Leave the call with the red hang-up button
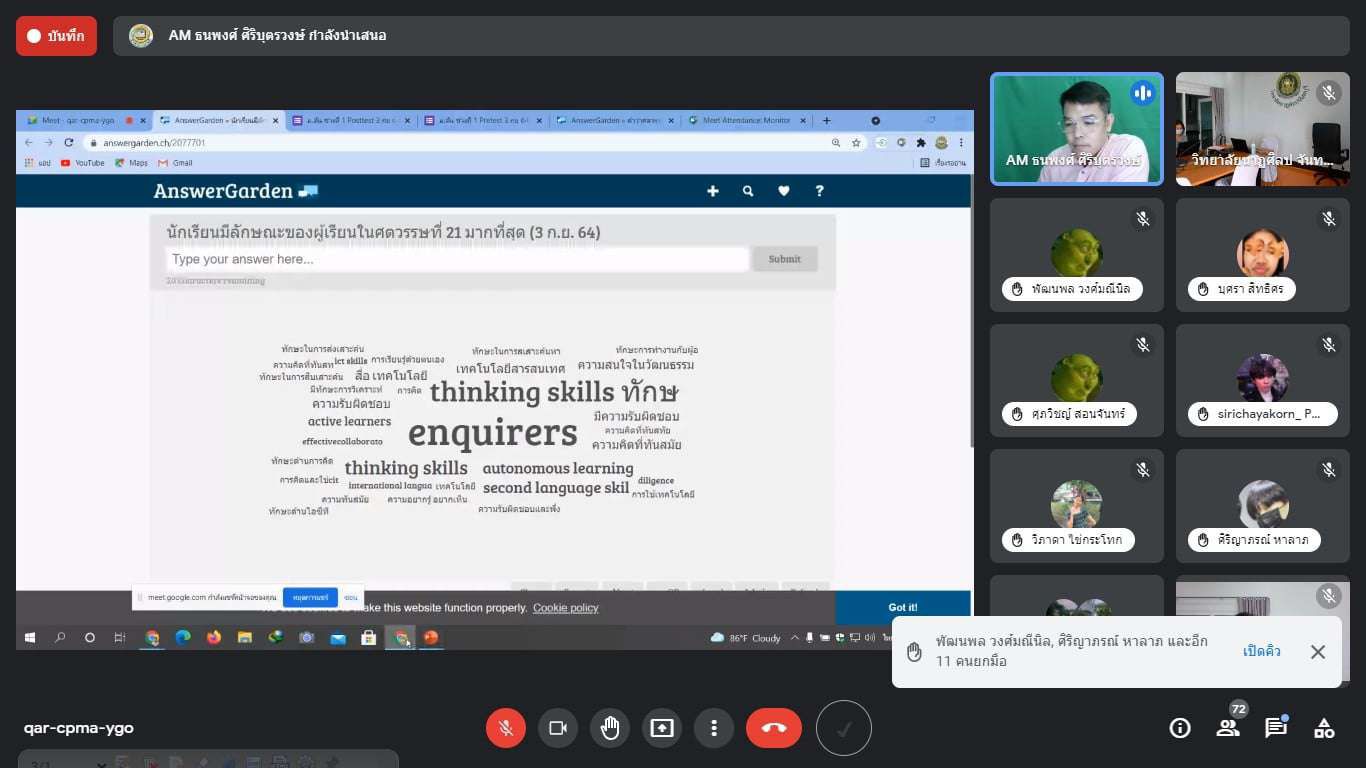 click(x=773, y=728)
